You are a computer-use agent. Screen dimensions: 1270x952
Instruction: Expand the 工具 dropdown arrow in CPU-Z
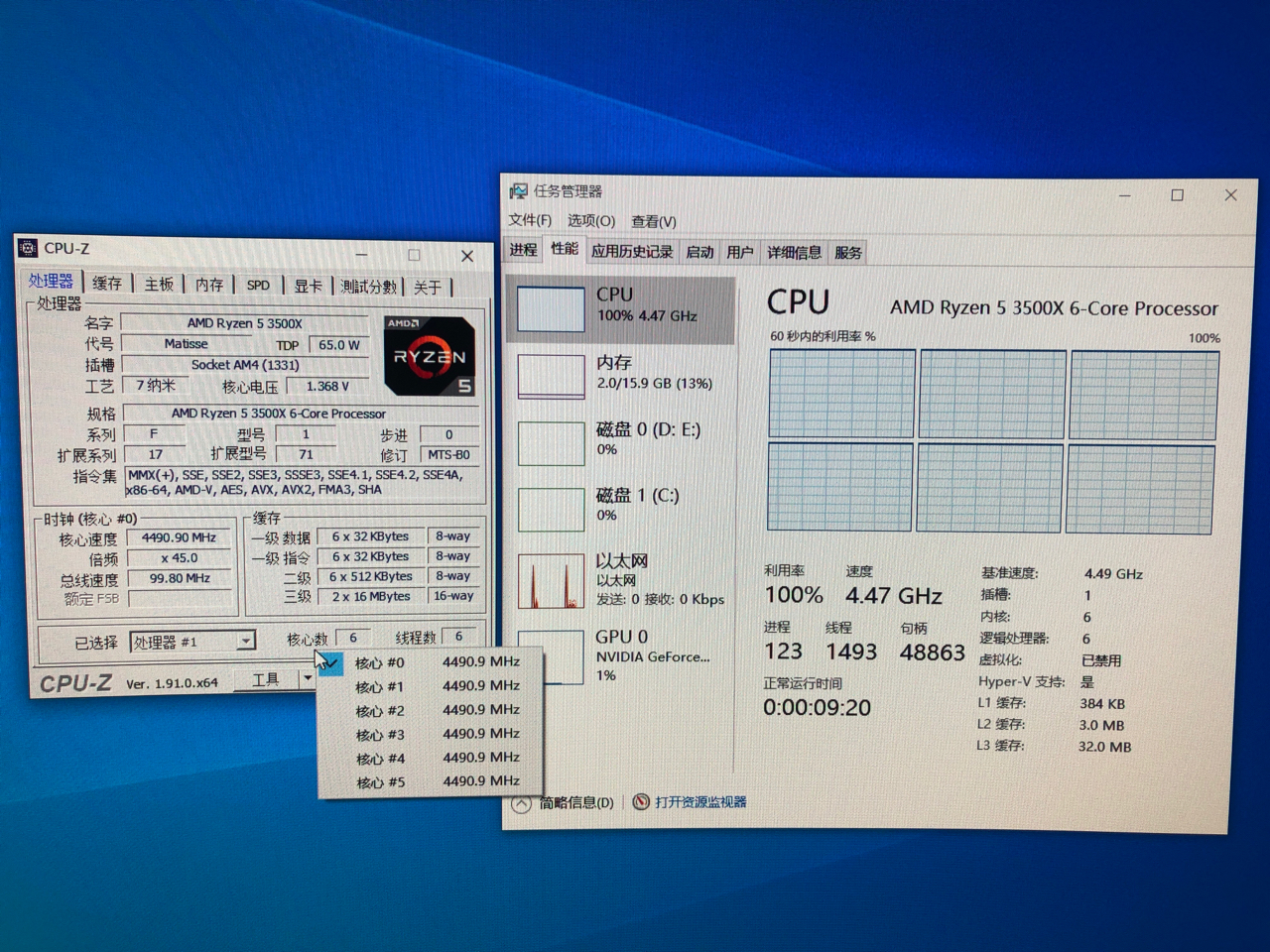click(x=308, y=680)
